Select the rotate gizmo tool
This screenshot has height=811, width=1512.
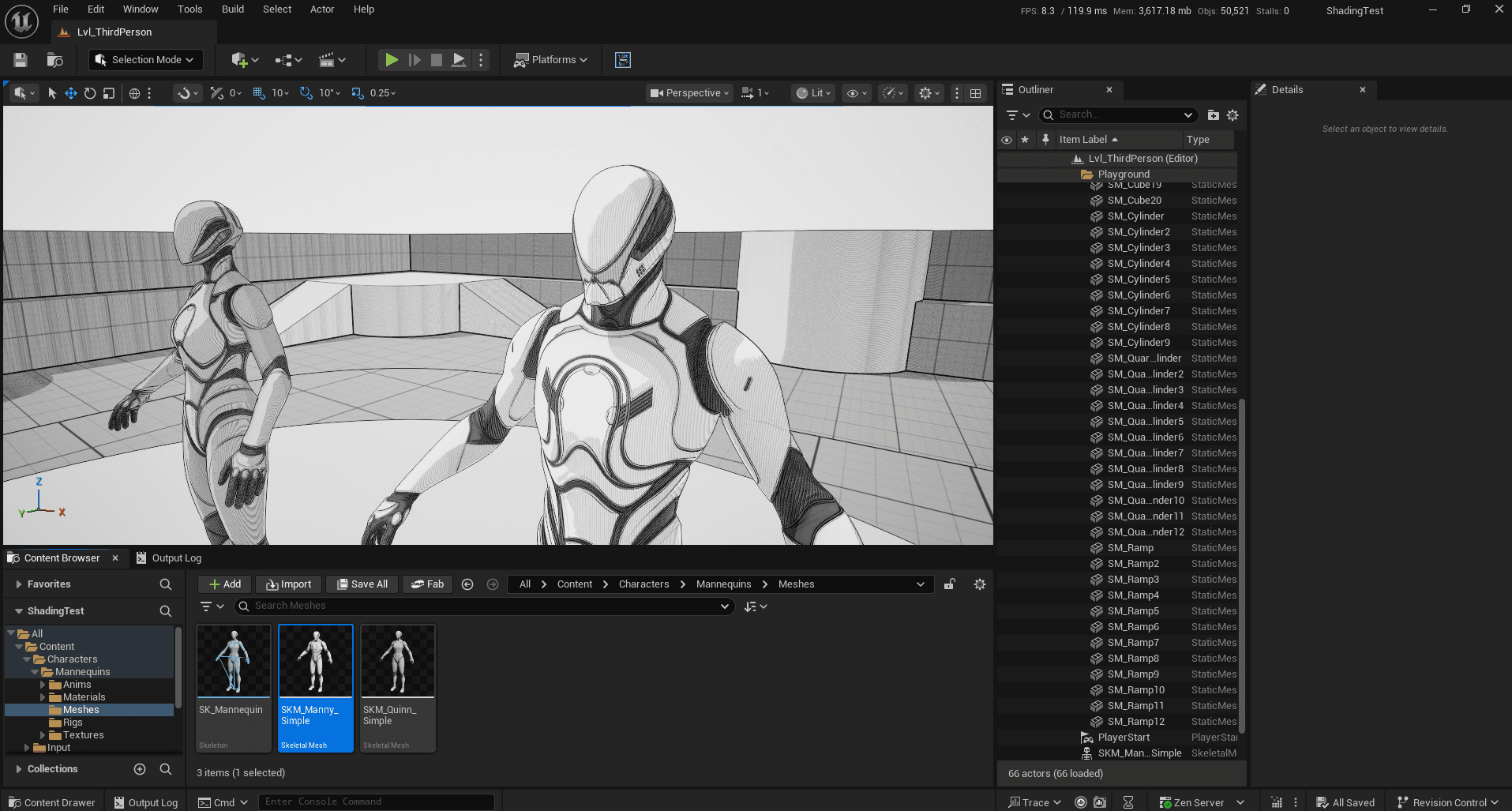(x=90, y=93)
